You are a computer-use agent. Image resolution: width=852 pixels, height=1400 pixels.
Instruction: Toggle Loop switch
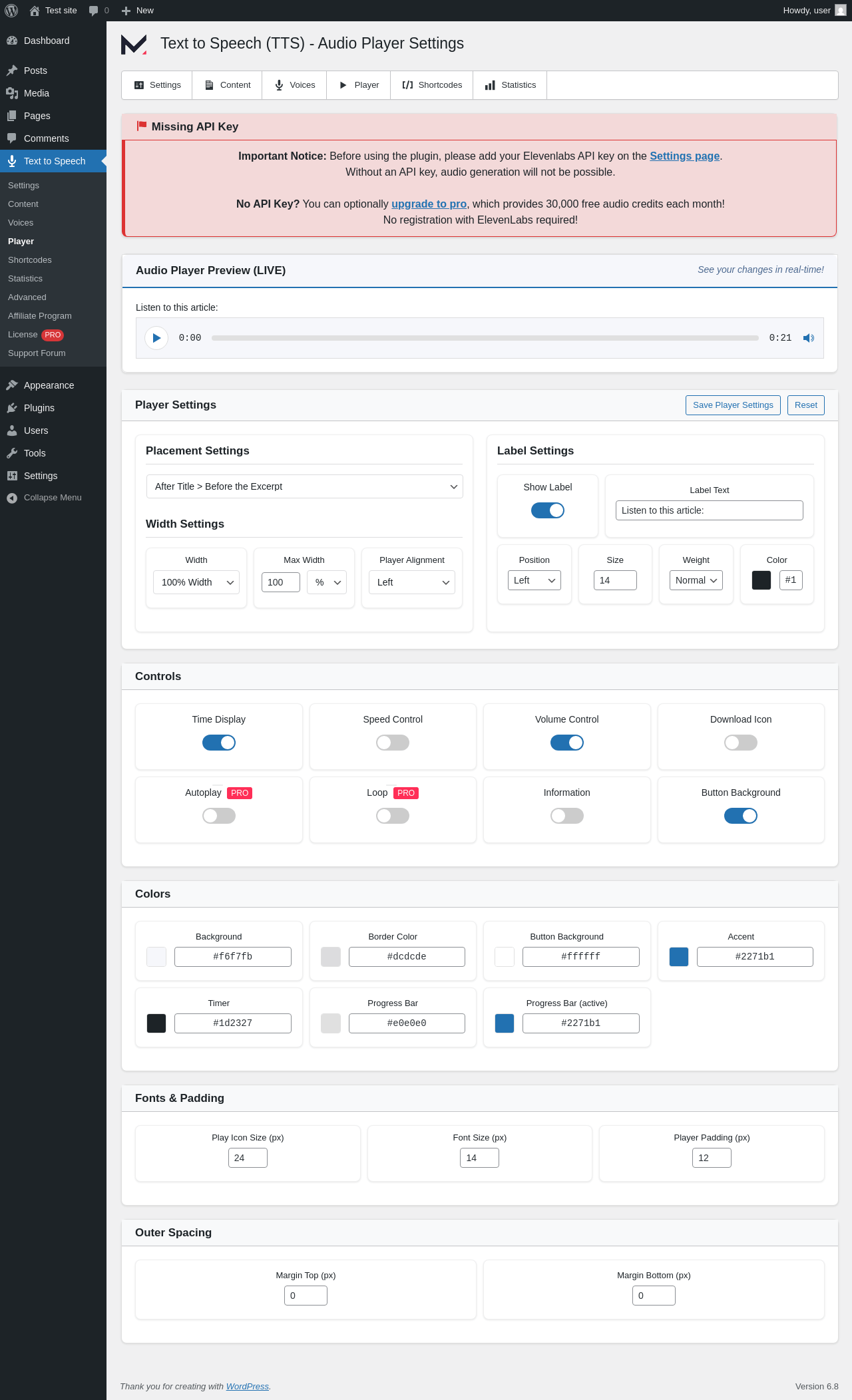tap(393, 816)
